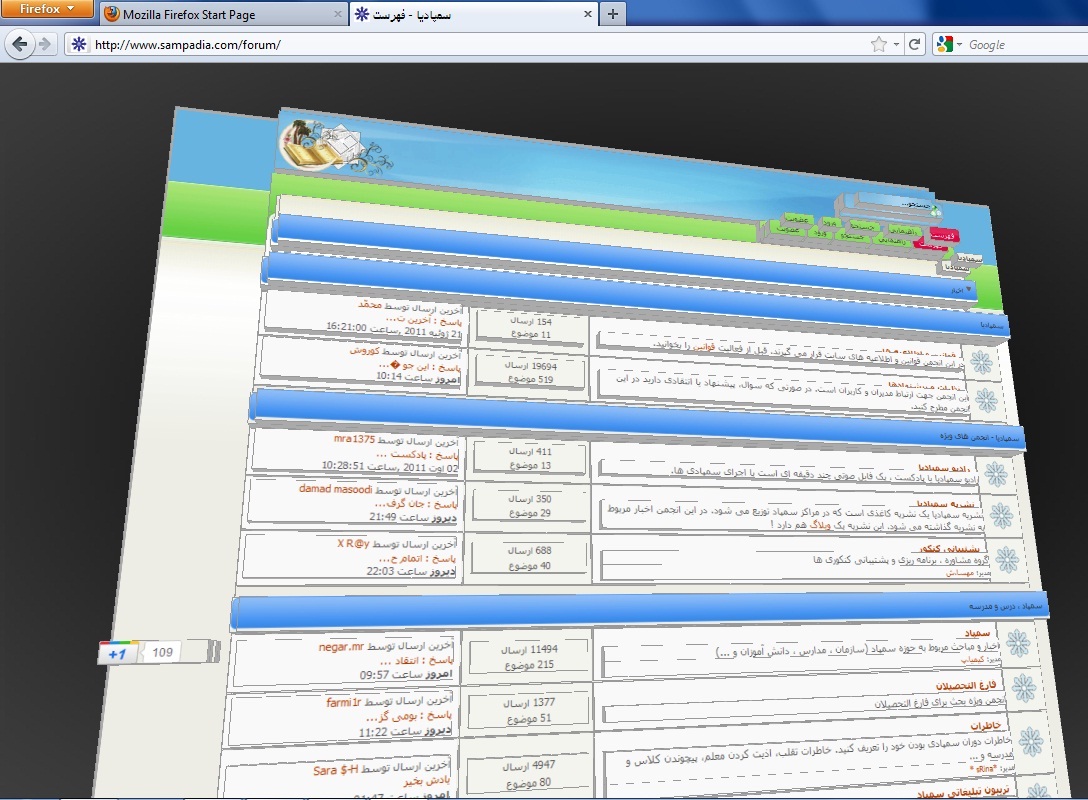Image resolution: width=1088 pixels, height=800 pixels.
Task: Open the green عضویت register tab
Action: point(797,219)
